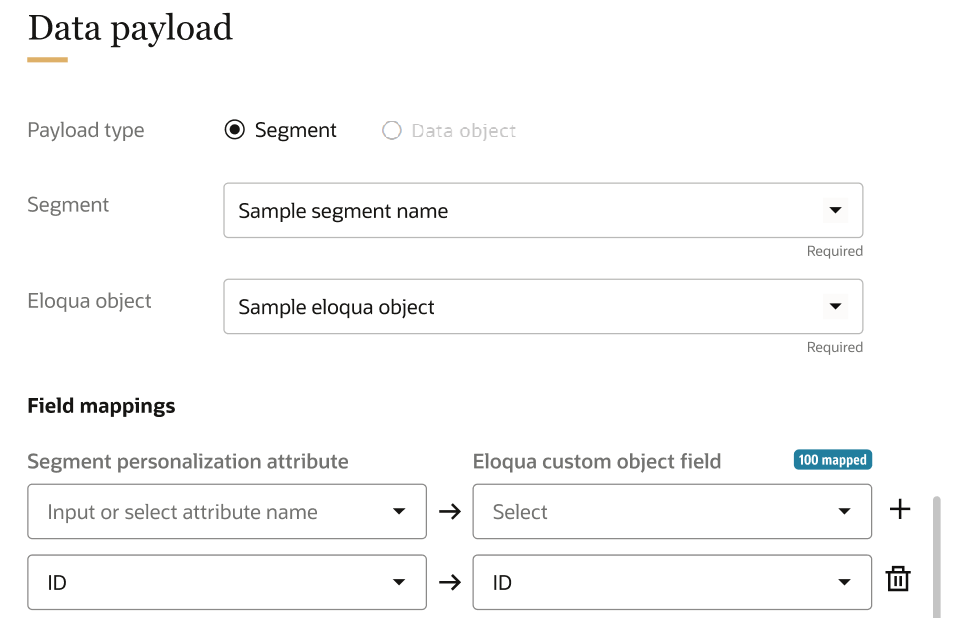Click the Sample segment name field

point(500,211)
